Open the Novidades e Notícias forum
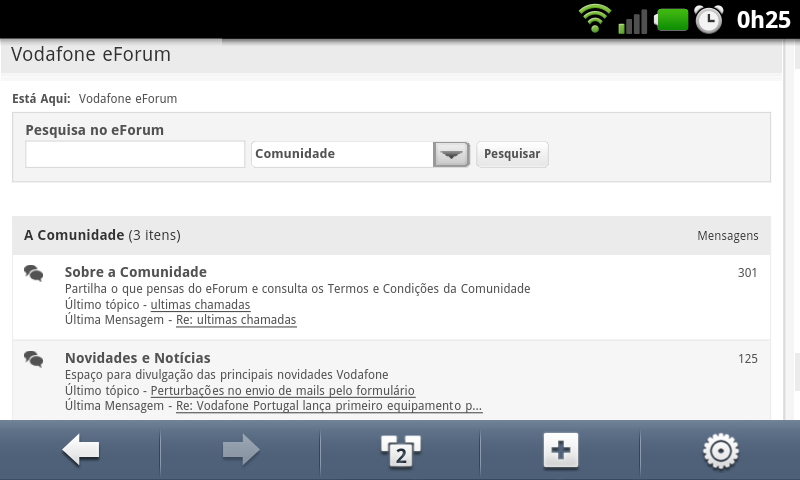This screenshot has height=480, width=800. pyautogui.click(x=138, y=358)
